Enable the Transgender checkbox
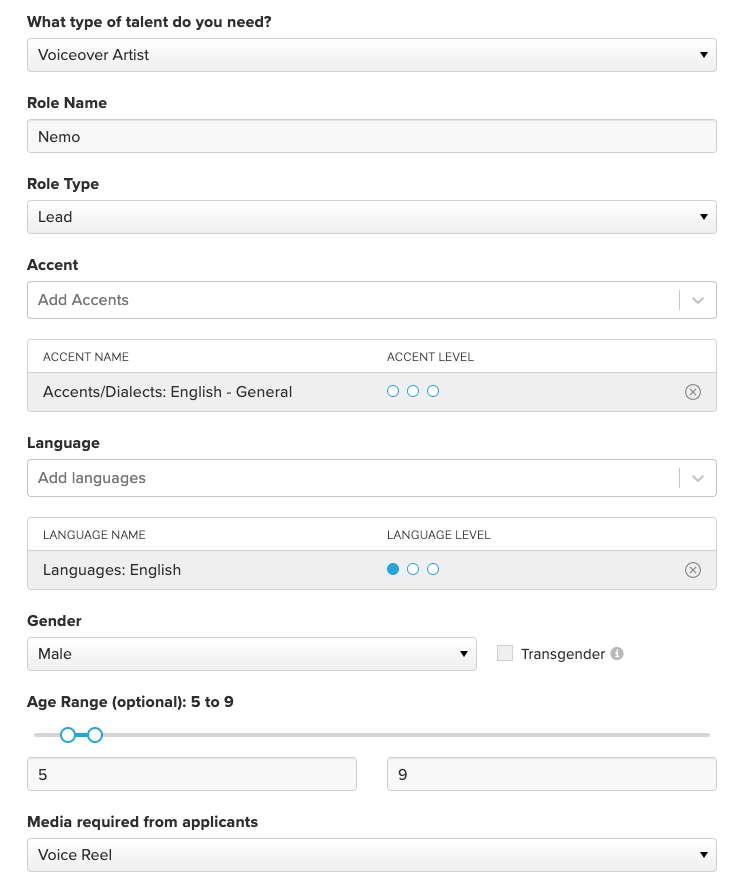Screen dimensions: 738x890 tap(505, 654)
